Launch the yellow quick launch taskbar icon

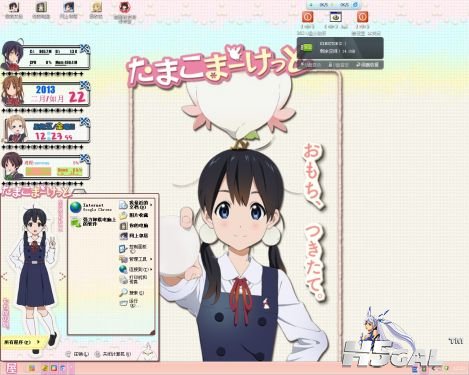45,368
